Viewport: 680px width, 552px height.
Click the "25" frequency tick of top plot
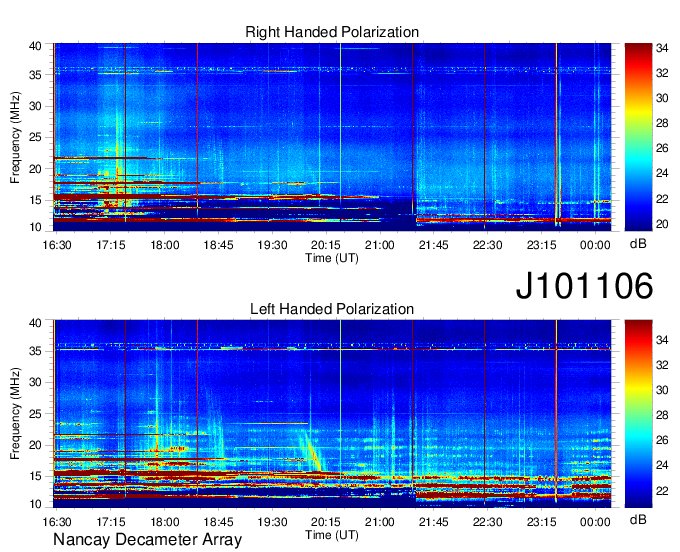click(x=35, y=138)
